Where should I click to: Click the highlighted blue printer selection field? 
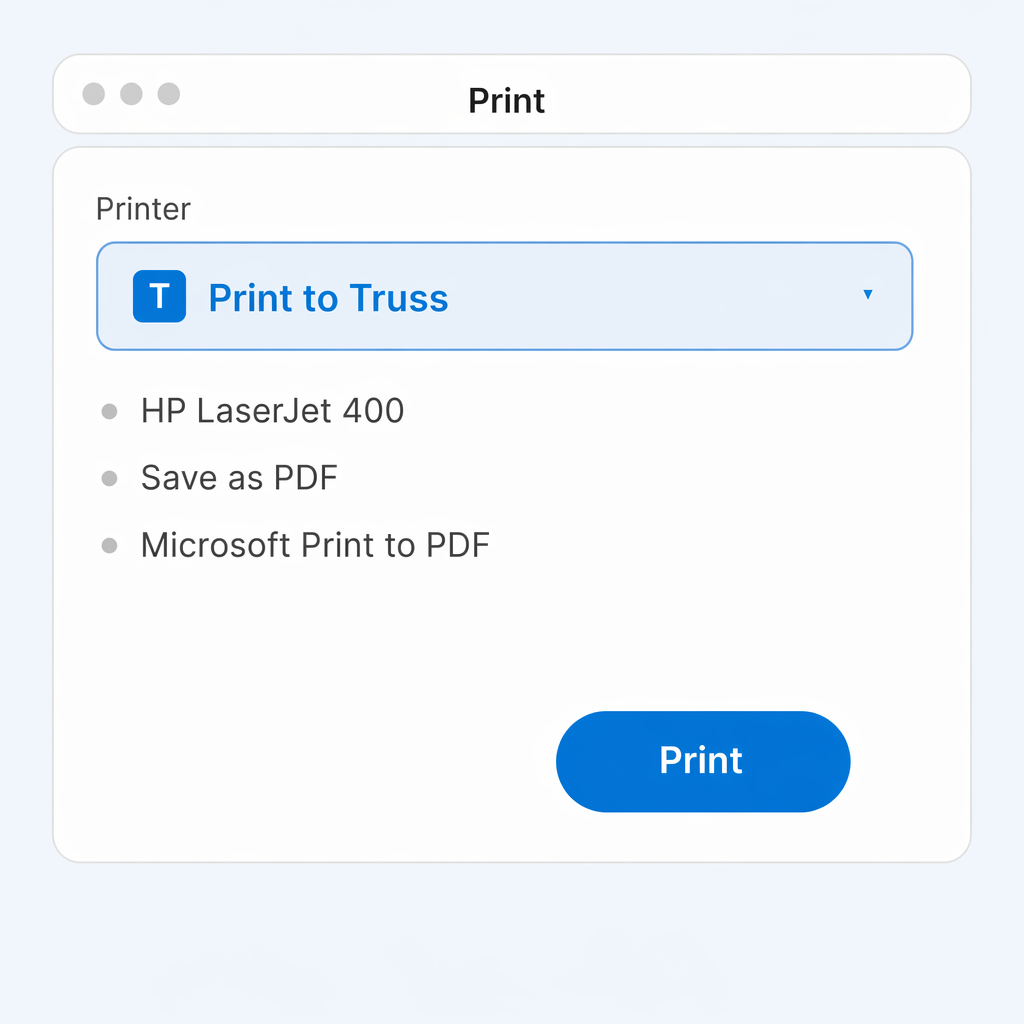pos(504,296)
